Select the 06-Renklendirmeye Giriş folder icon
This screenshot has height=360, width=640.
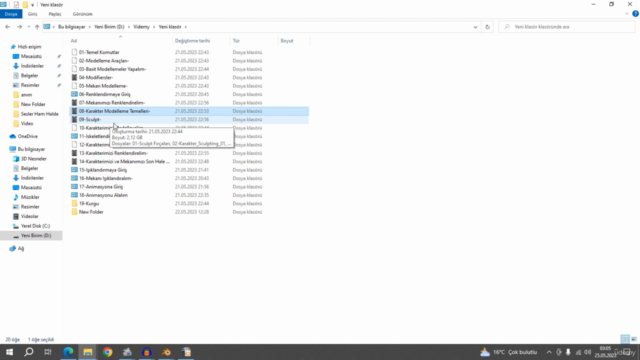[74, 94]
